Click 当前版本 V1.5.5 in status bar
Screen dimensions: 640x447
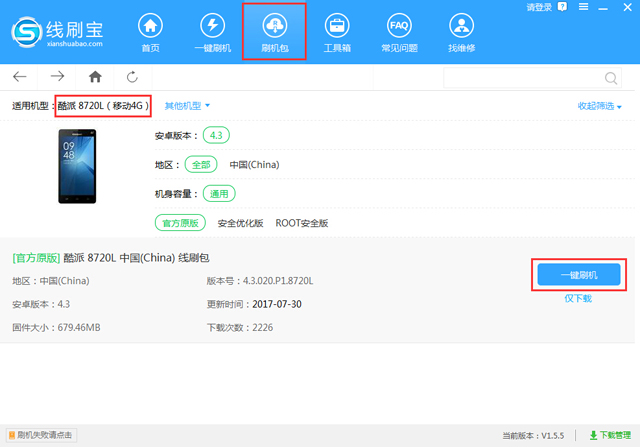point(533,436)
